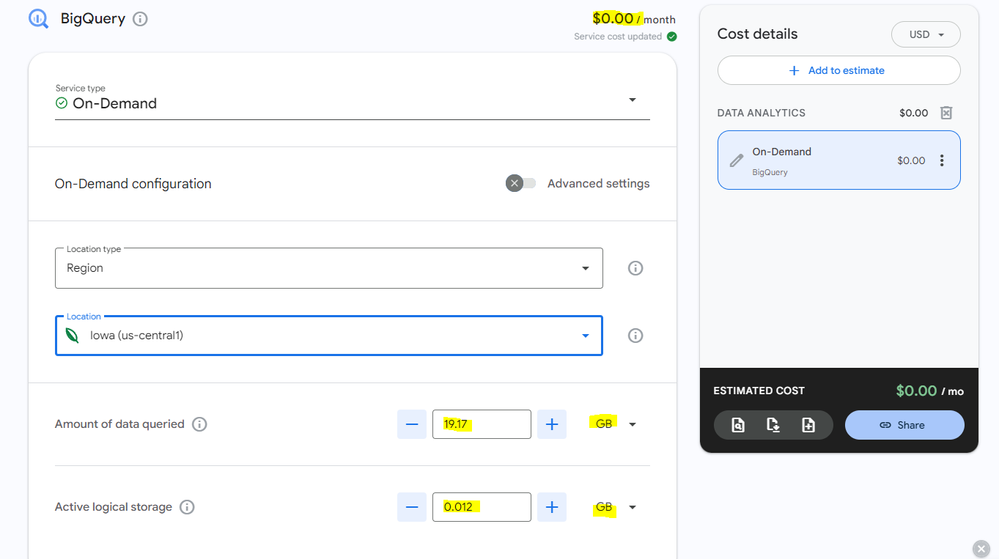Click the ESTIMATED COST $0.00 / mo total

pos(930,391)
